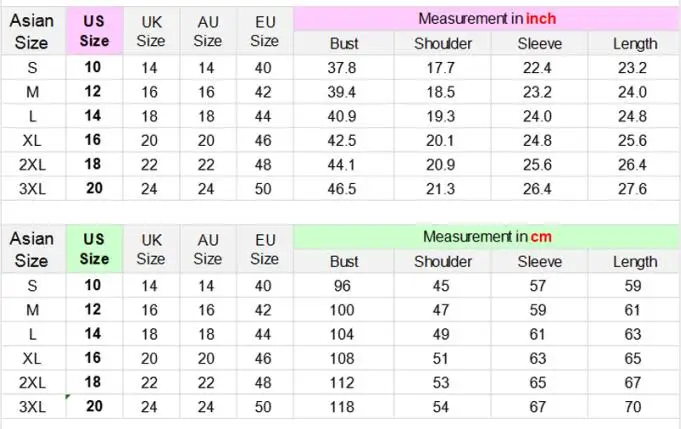Image resolution: width=681 pixels, height=429 pixels.
Task: Select the "Measurement in inch" header
Action: click(487, 19)
